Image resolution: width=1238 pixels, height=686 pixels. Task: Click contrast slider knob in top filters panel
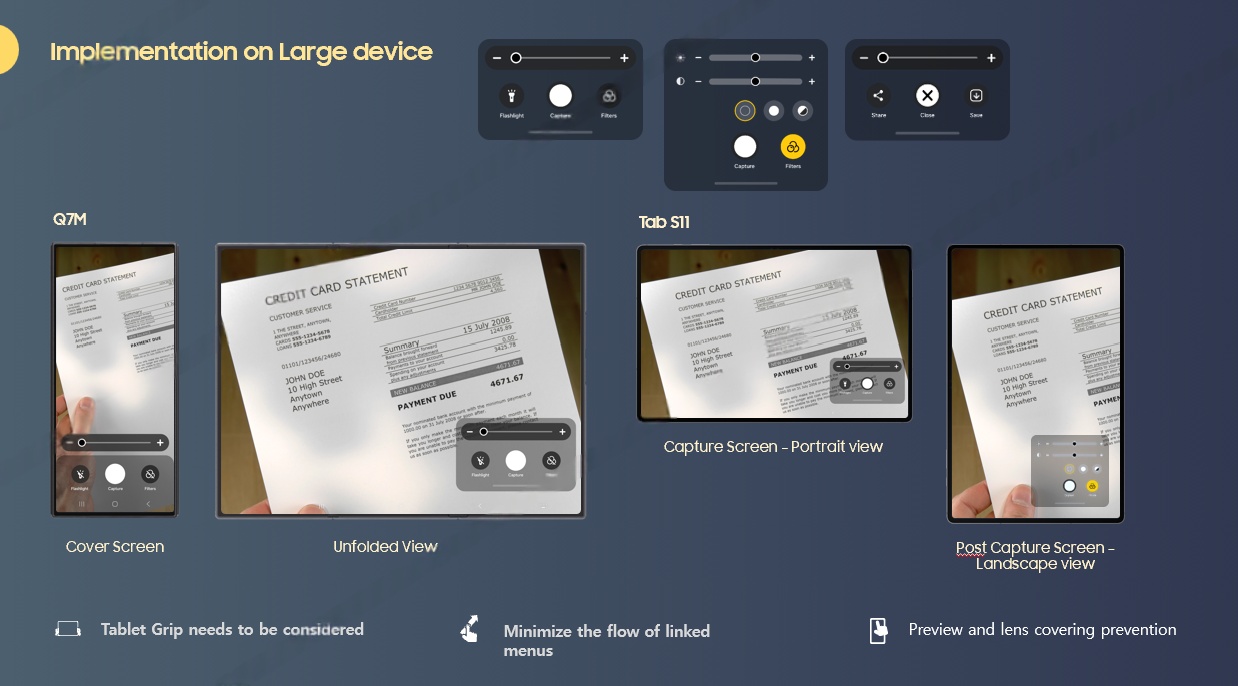(755, 81)
